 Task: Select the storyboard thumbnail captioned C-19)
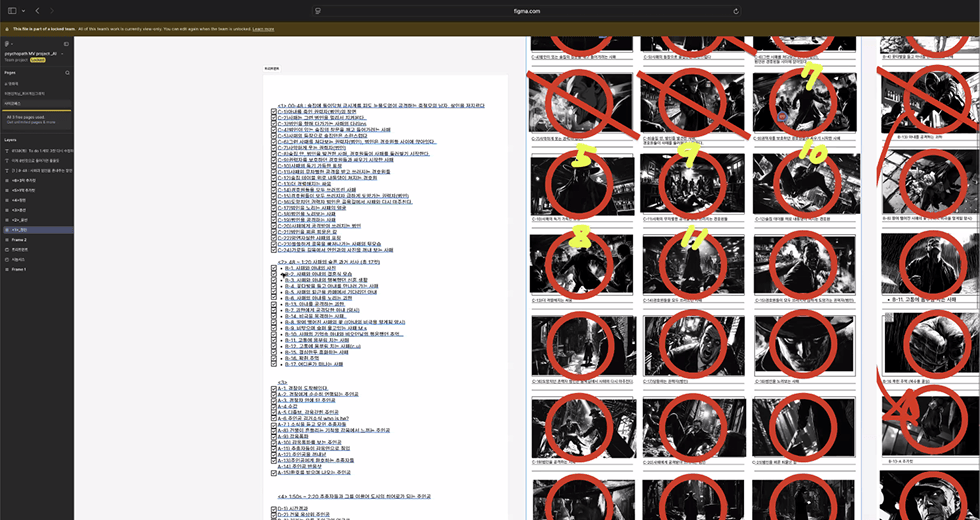[x=583, y=427]
